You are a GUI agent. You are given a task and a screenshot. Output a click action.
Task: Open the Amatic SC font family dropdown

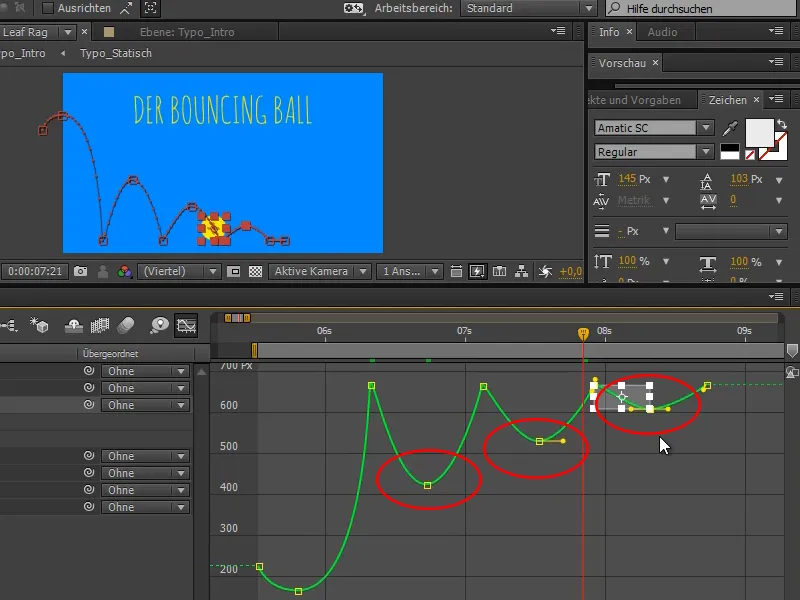click(654, 128)
